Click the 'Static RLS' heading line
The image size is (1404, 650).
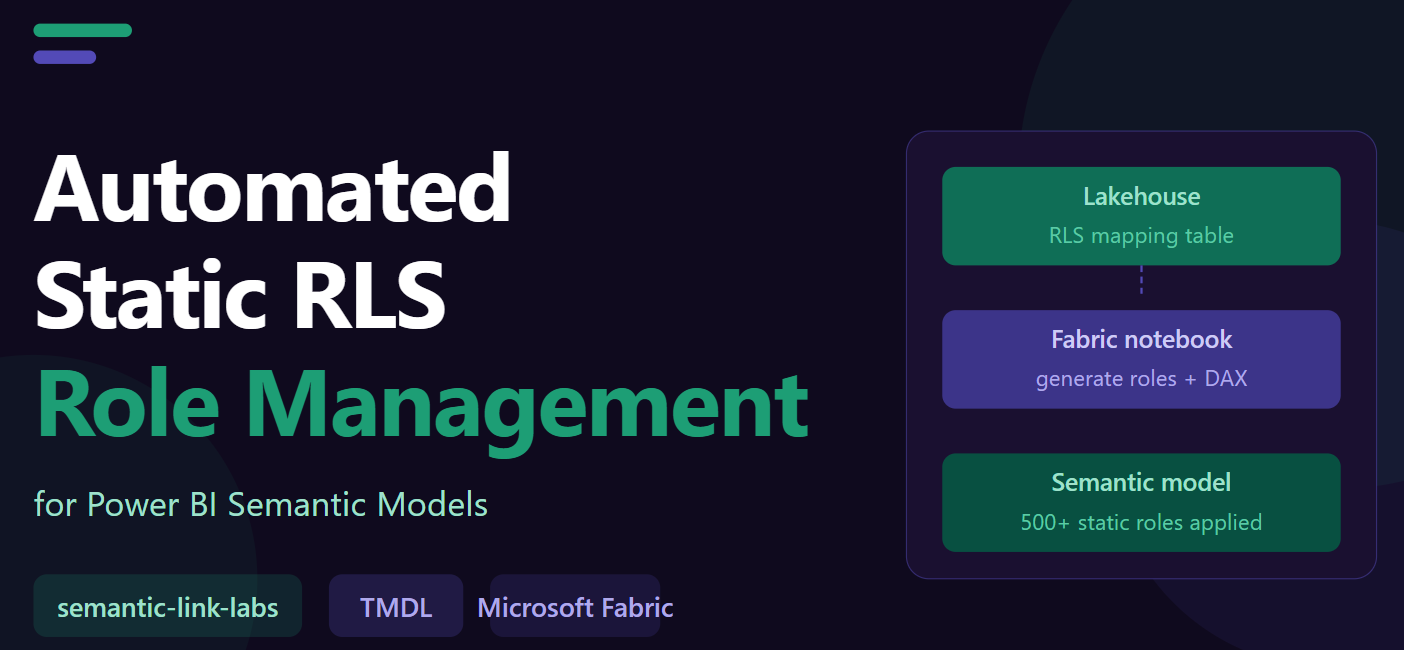(240, 293)
